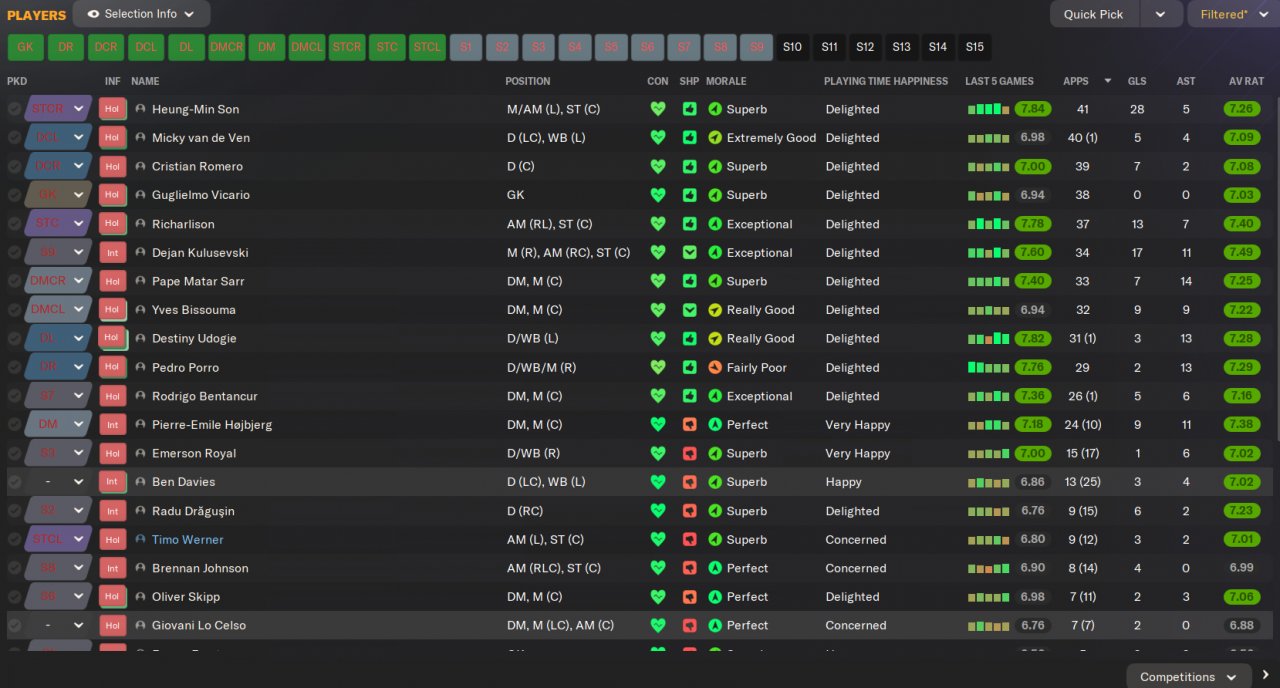Click the heart condition icon for Oliver Skipp
Screen dimensions: 1280x688
[657, 597]
